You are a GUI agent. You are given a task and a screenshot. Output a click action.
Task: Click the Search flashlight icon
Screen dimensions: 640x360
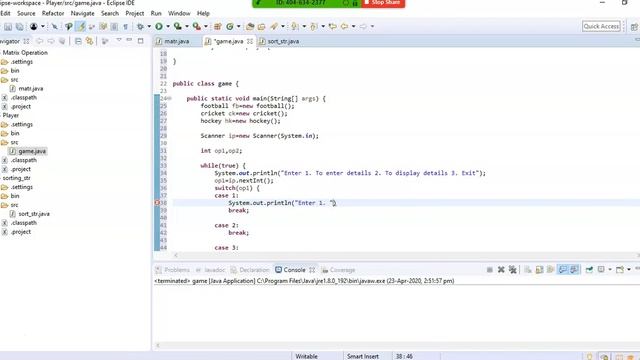click(273, 27)
